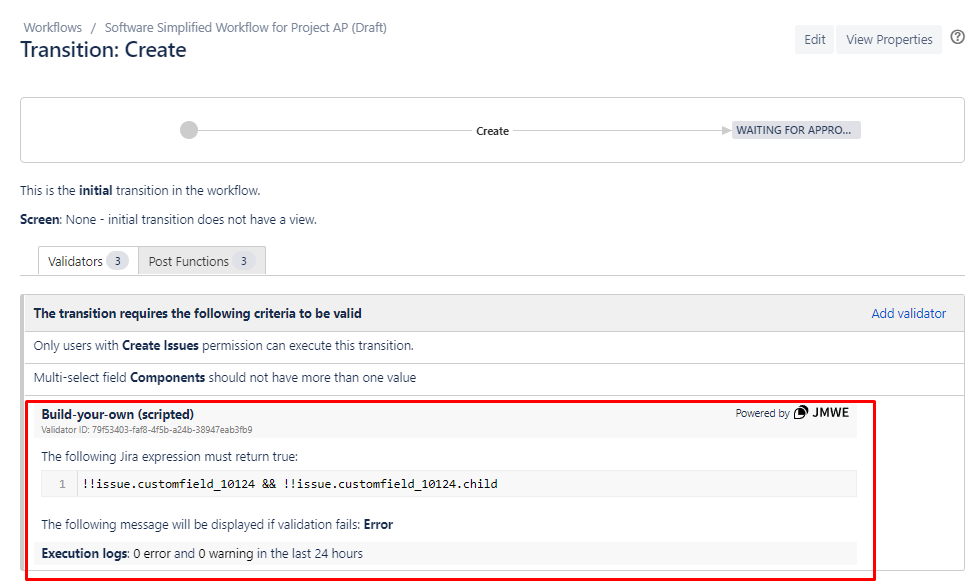Click the help question mark icon

[x=957, y=37]
